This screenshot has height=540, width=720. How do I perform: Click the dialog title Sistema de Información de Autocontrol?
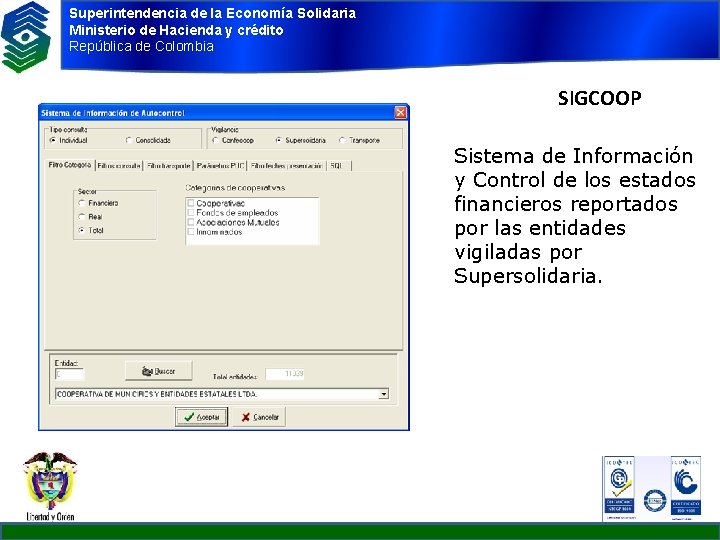(x=113, y=113)
